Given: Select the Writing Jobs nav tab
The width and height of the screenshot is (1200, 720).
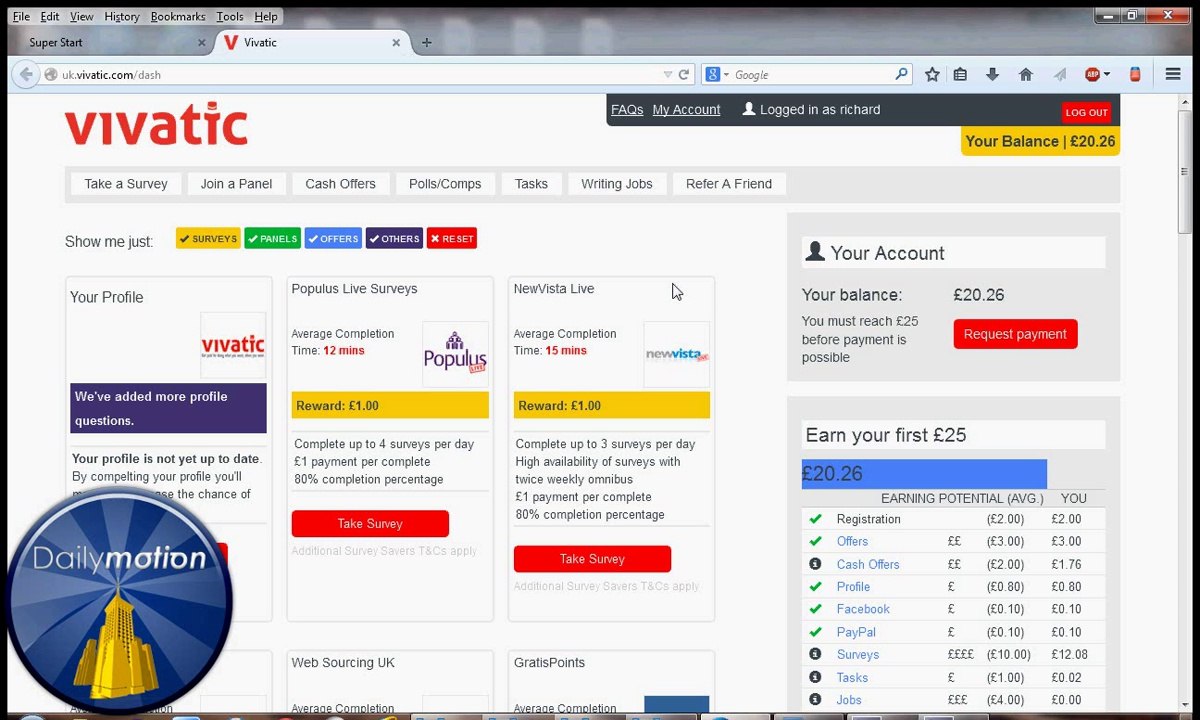Looking at the screenshot, I should (617, 184).
